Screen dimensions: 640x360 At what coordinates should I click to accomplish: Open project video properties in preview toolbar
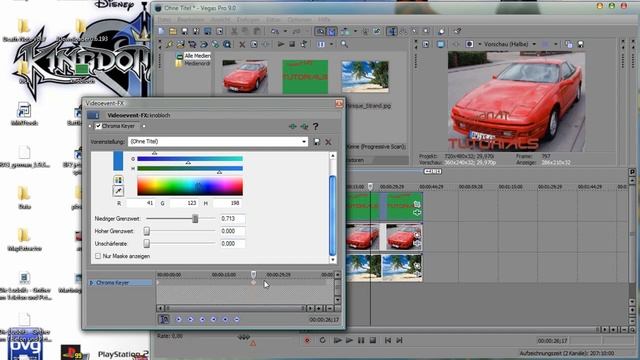[x=426, y=44]
